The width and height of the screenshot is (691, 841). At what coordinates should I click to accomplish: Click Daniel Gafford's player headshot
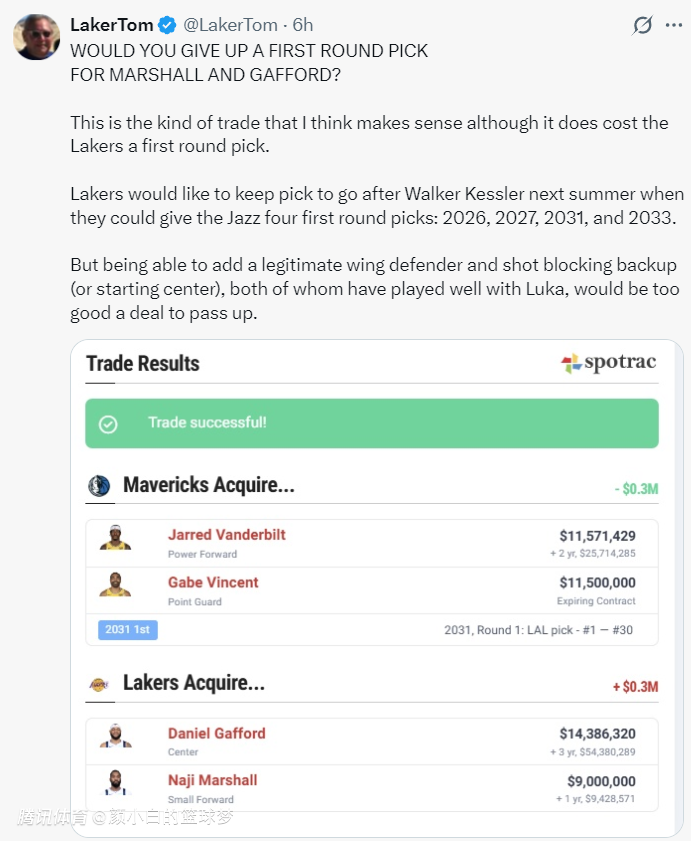115,737
